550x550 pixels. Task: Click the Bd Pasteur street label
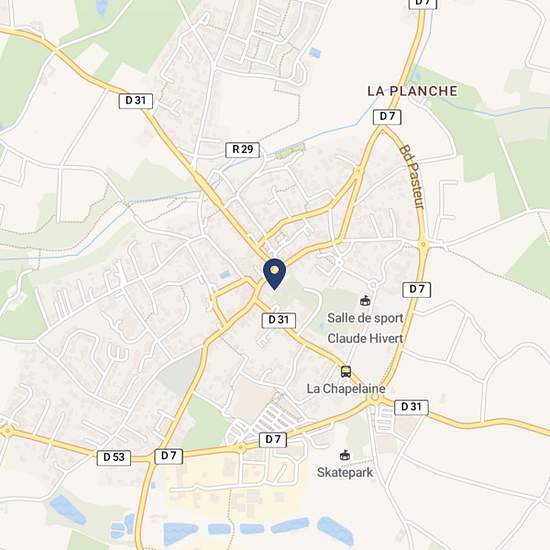tap(412, 177)
